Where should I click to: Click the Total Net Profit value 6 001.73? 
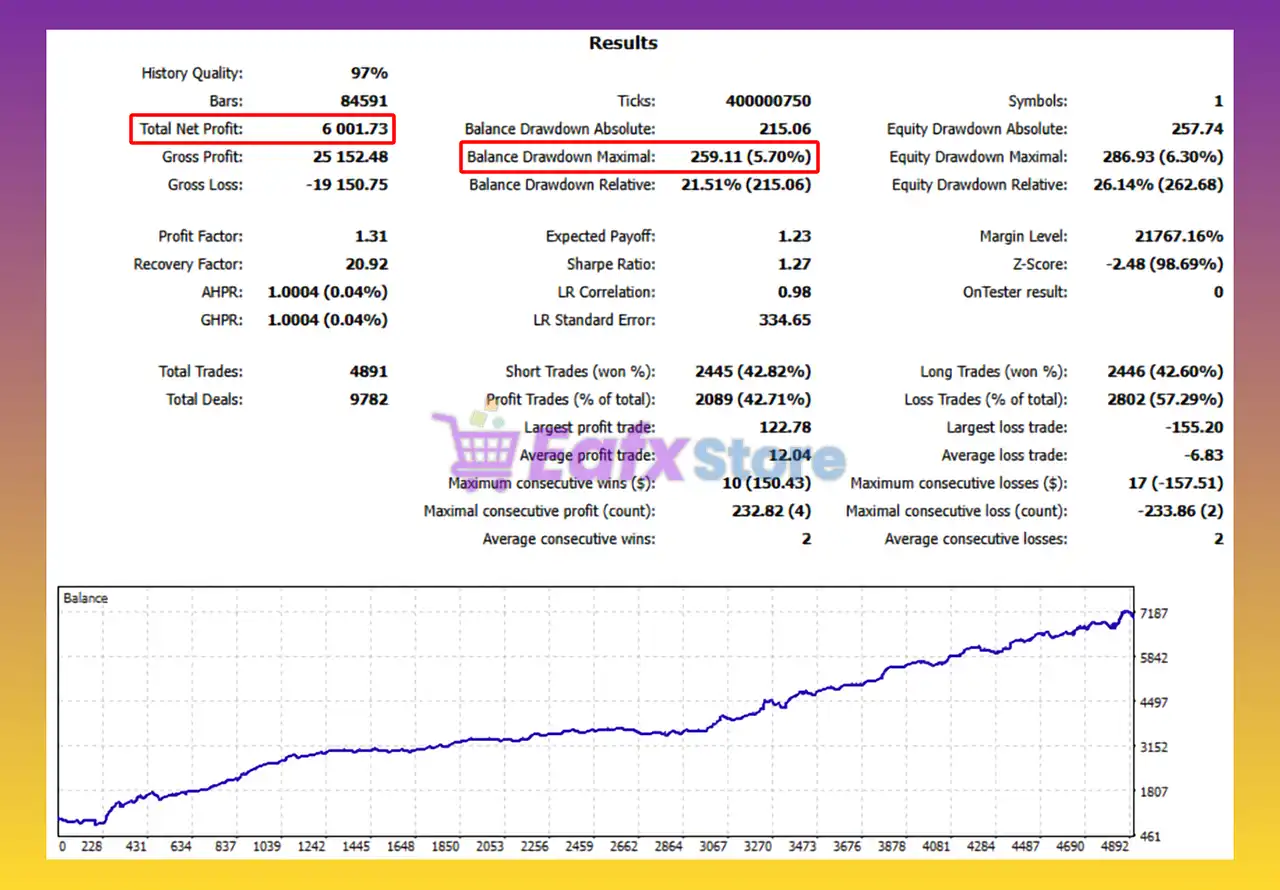click(354, 129)
